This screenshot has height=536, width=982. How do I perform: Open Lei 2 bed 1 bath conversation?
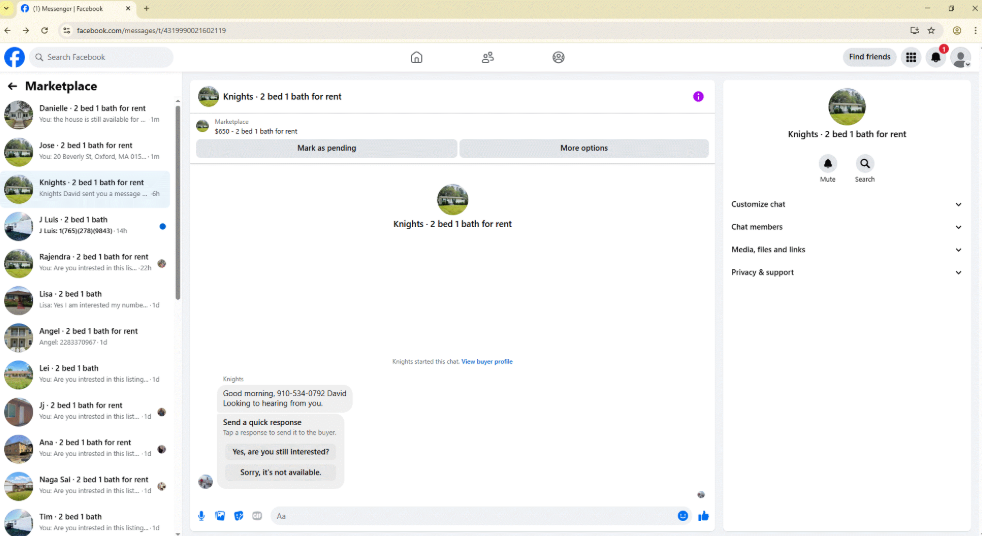[x=86, y=374]
